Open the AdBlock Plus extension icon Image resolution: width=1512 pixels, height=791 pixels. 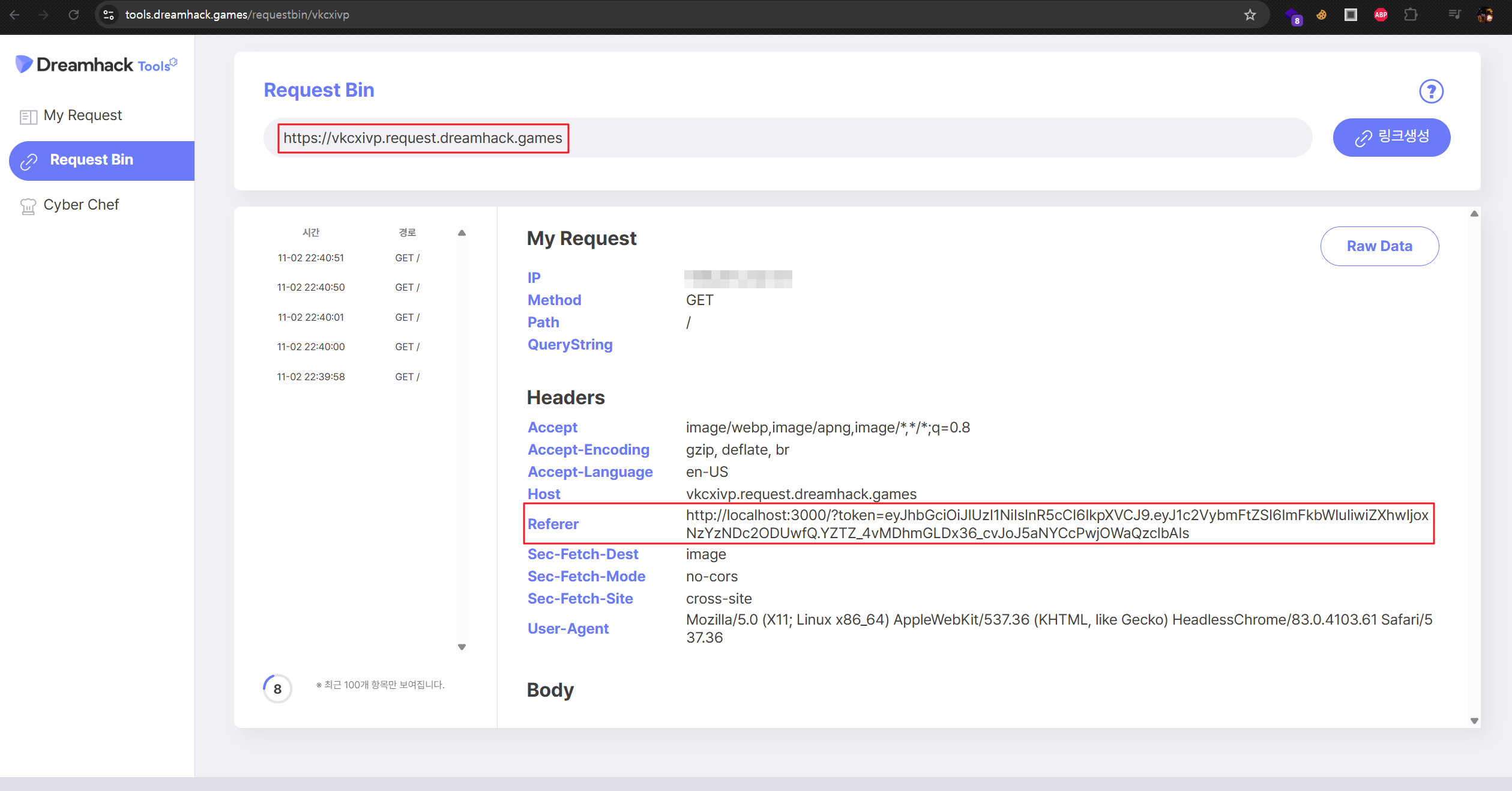tap(1381, 15)
